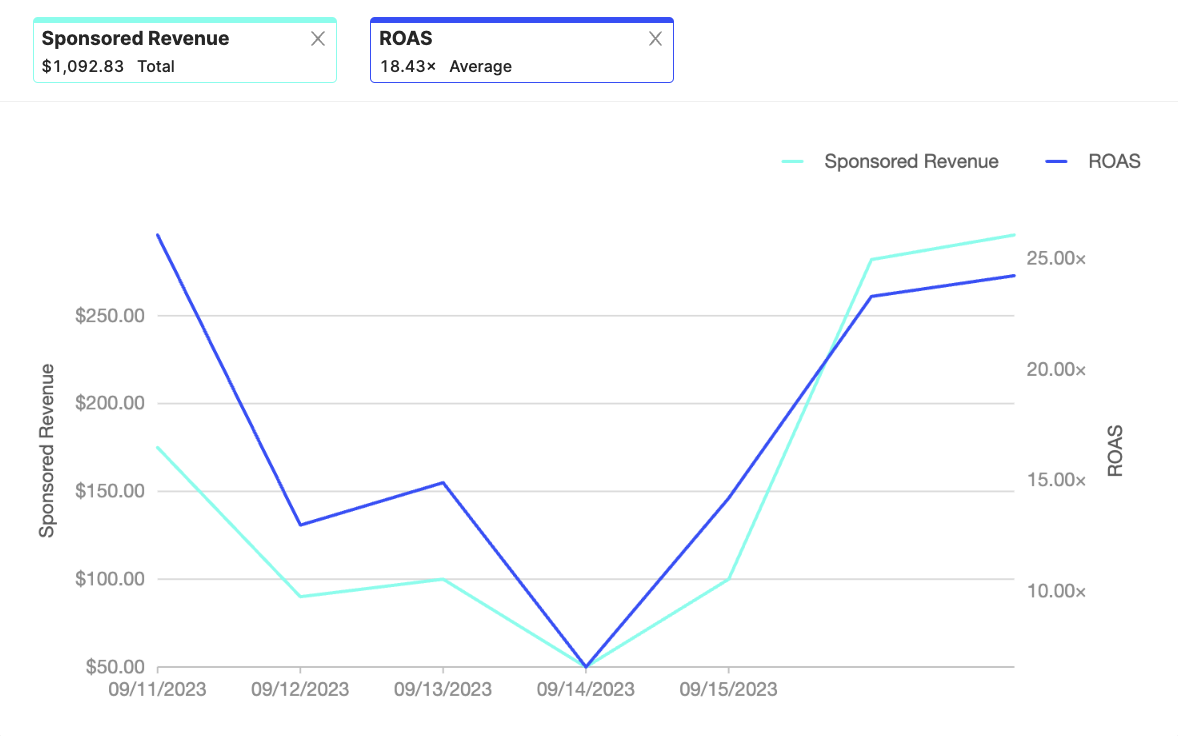Close the ROAS metric card
The image size is (1178, 736).
point(655,39)
